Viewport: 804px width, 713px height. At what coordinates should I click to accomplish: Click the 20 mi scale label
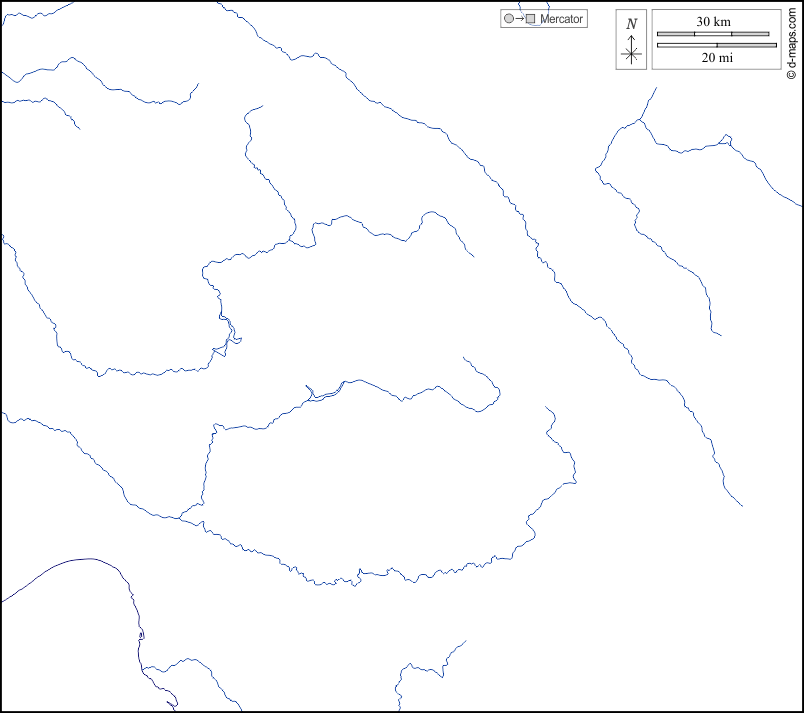[x=716, y=58]
